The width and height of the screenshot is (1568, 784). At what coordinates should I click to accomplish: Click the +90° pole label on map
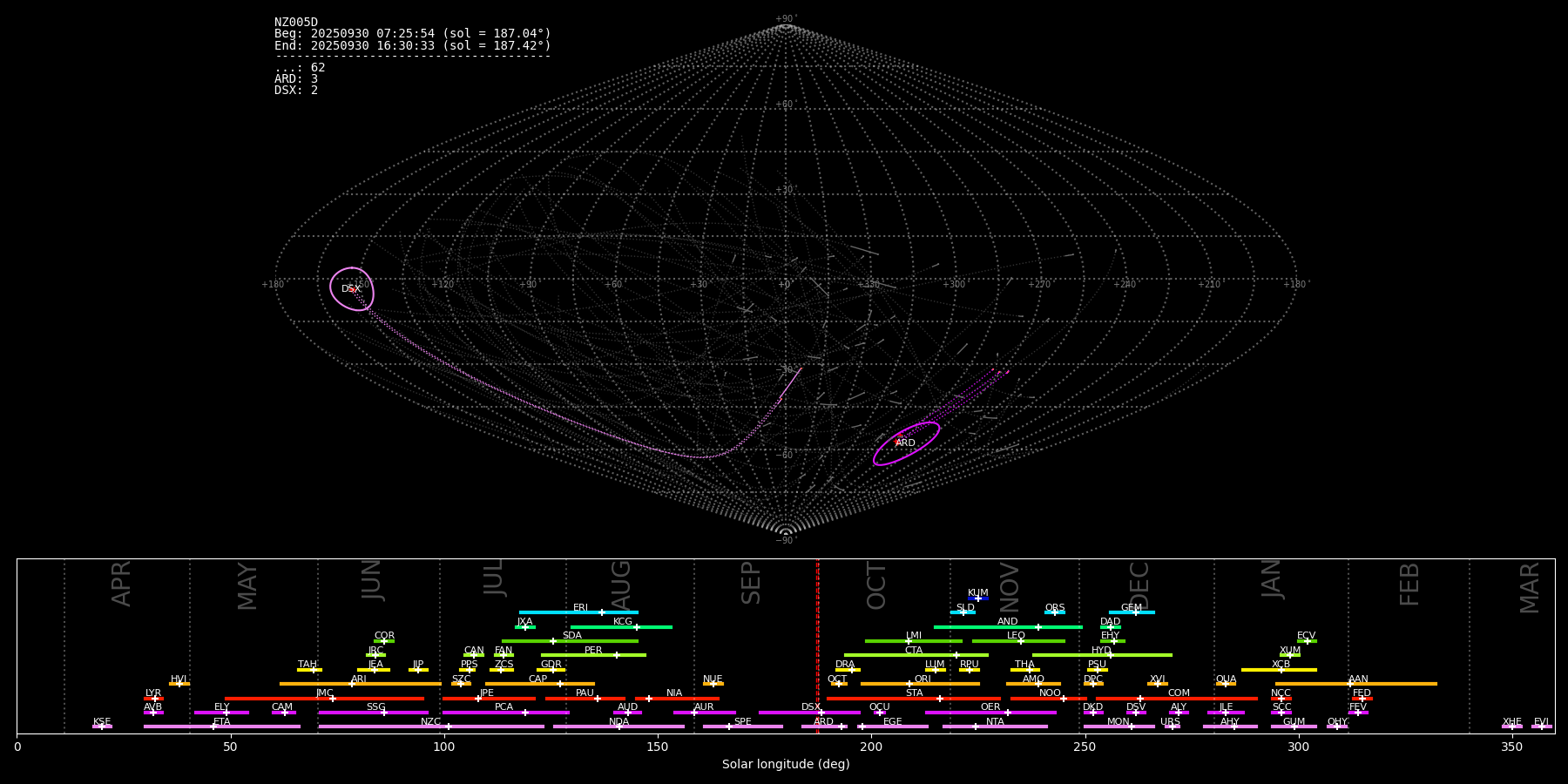786,19
